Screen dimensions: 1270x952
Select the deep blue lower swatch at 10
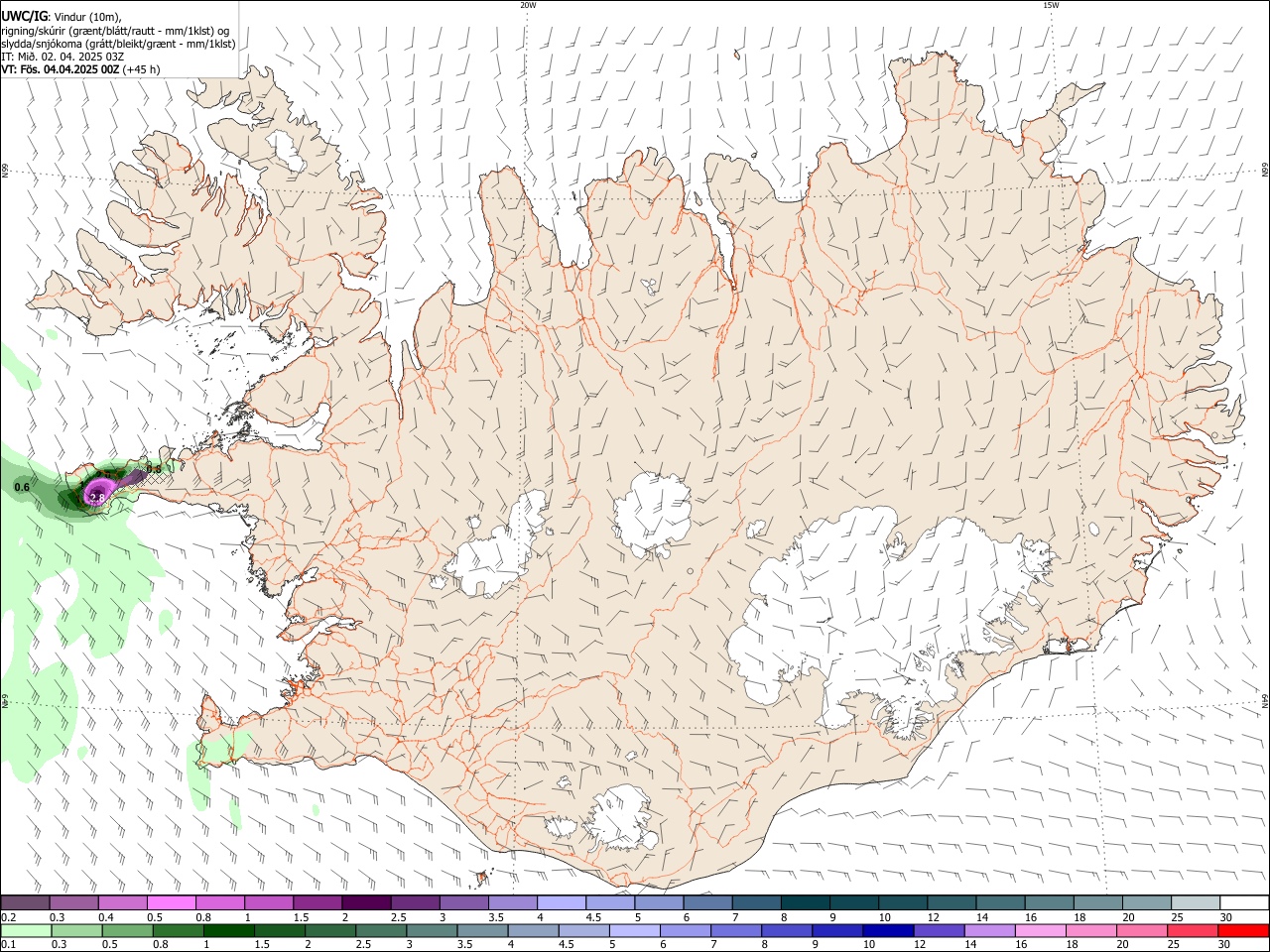(x=887, y=930)
